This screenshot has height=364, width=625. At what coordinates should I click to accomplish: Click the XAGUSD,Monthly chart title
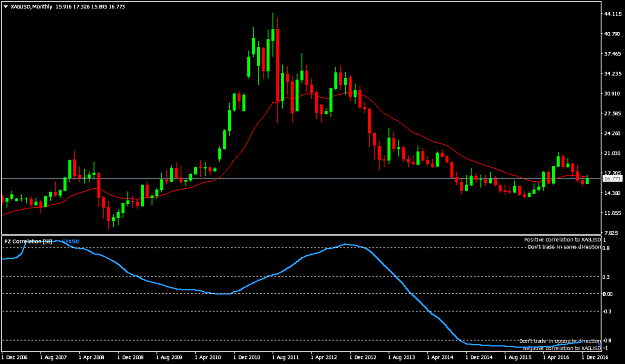point(31,7)
